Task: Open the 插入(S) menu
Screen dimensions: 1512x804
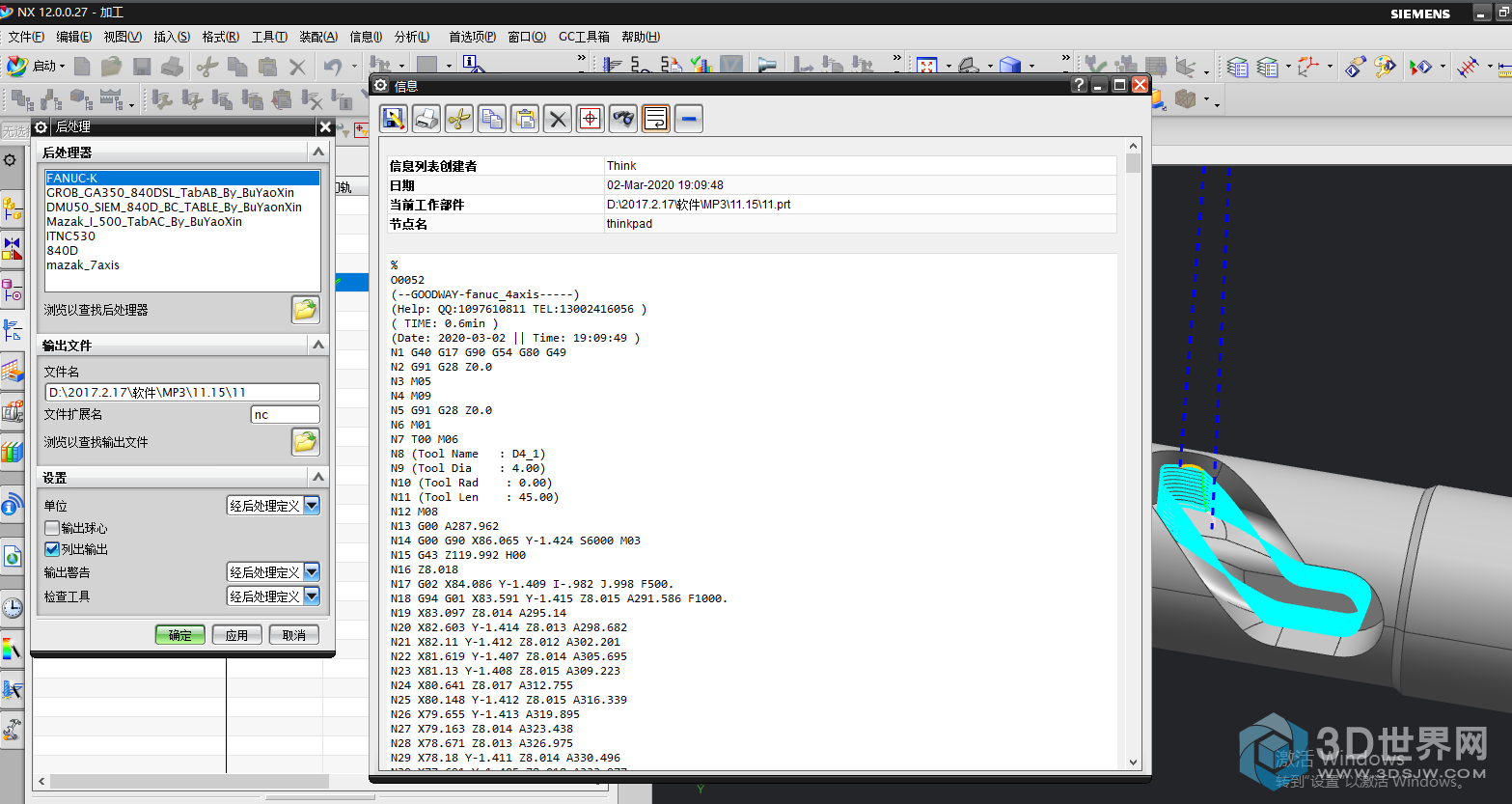Action: (172, 37)
